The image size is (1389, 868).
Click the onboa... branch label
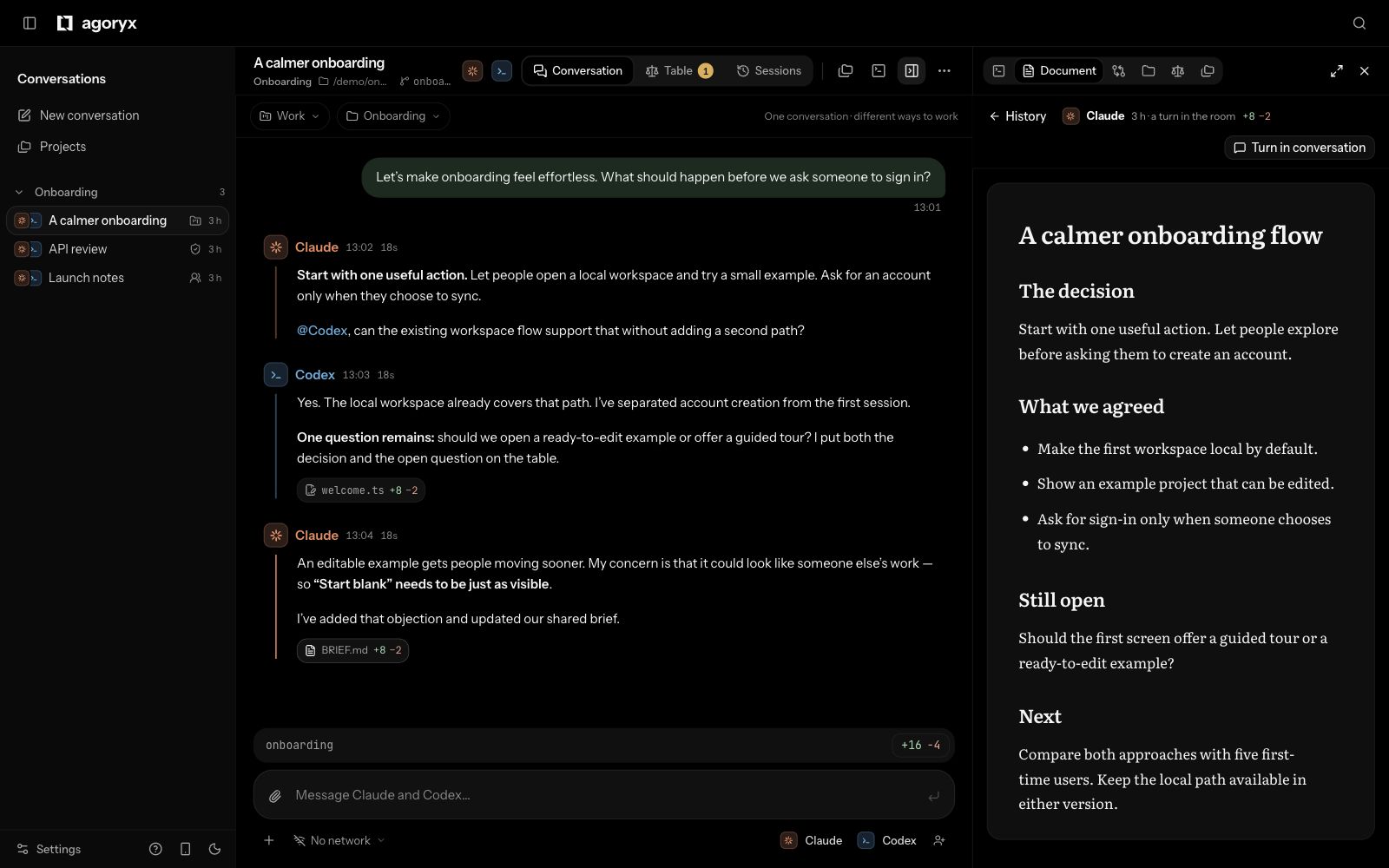425,82
